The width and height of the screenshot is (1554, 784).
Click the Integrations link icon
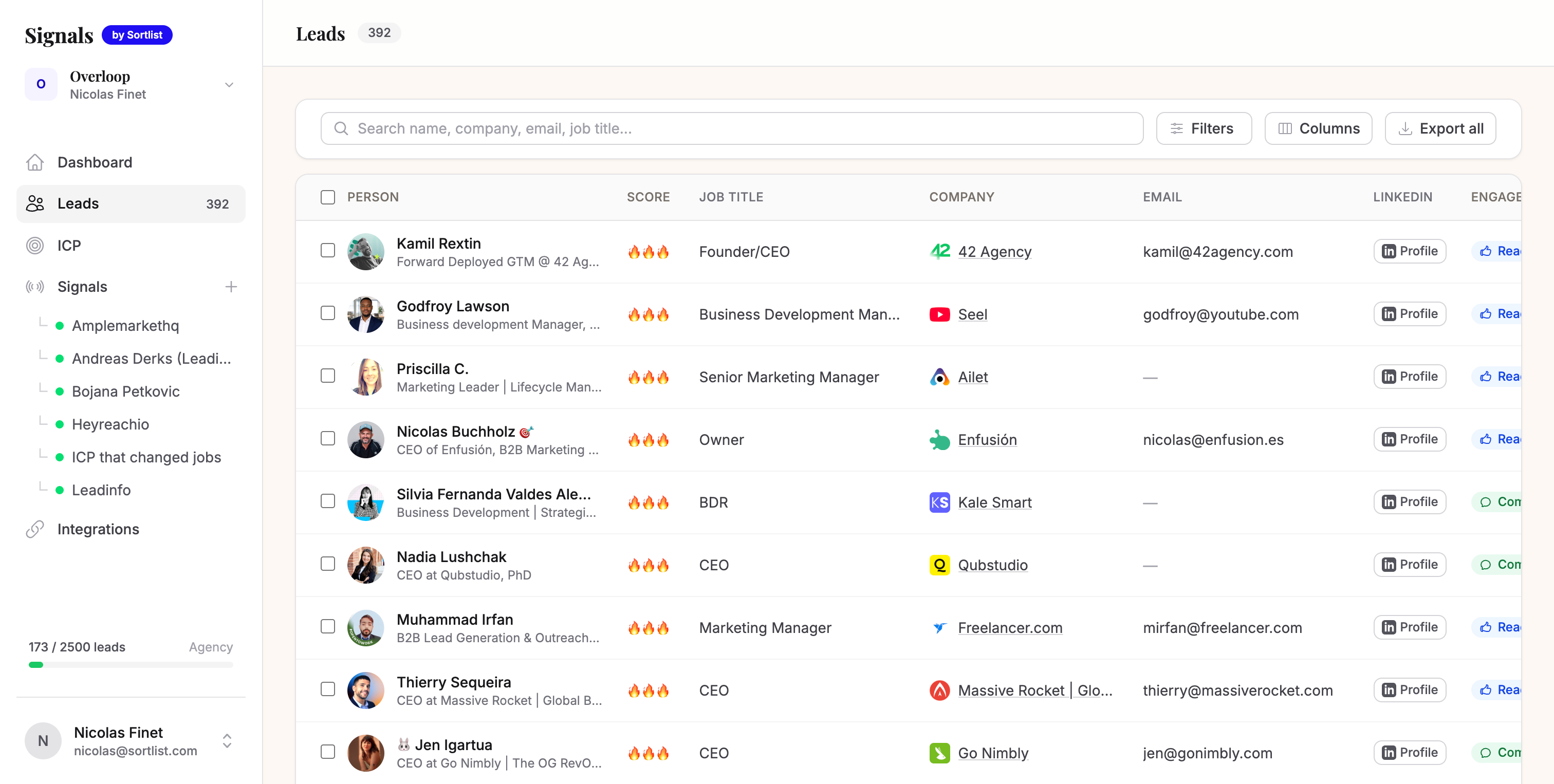[35, 529]
